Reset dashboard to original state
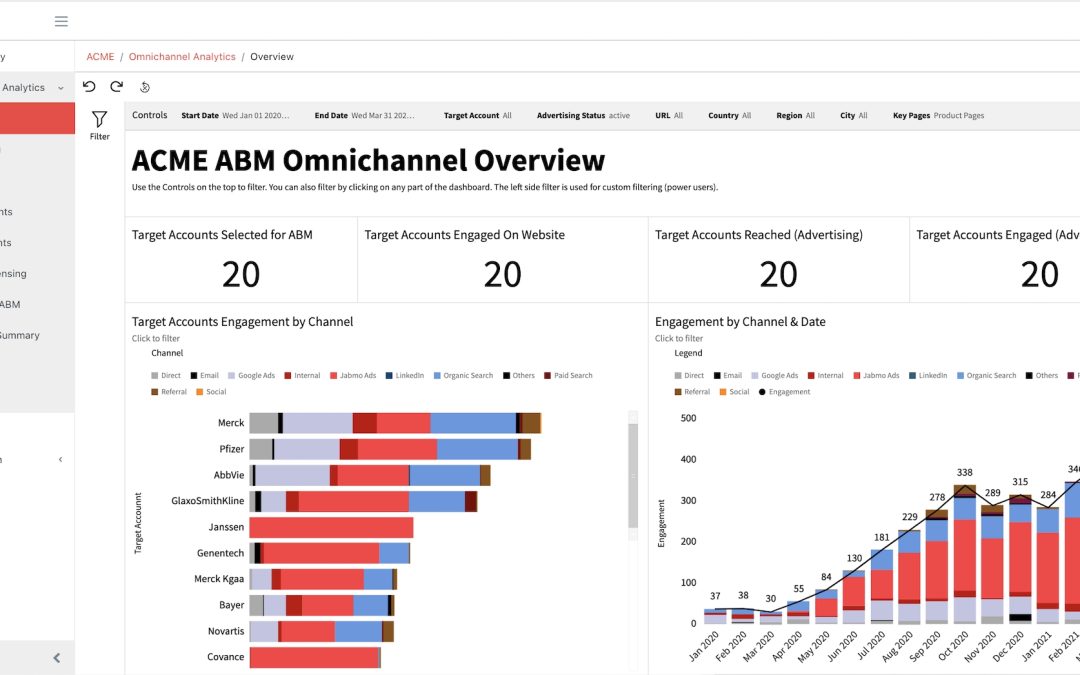 click(145, 87)
